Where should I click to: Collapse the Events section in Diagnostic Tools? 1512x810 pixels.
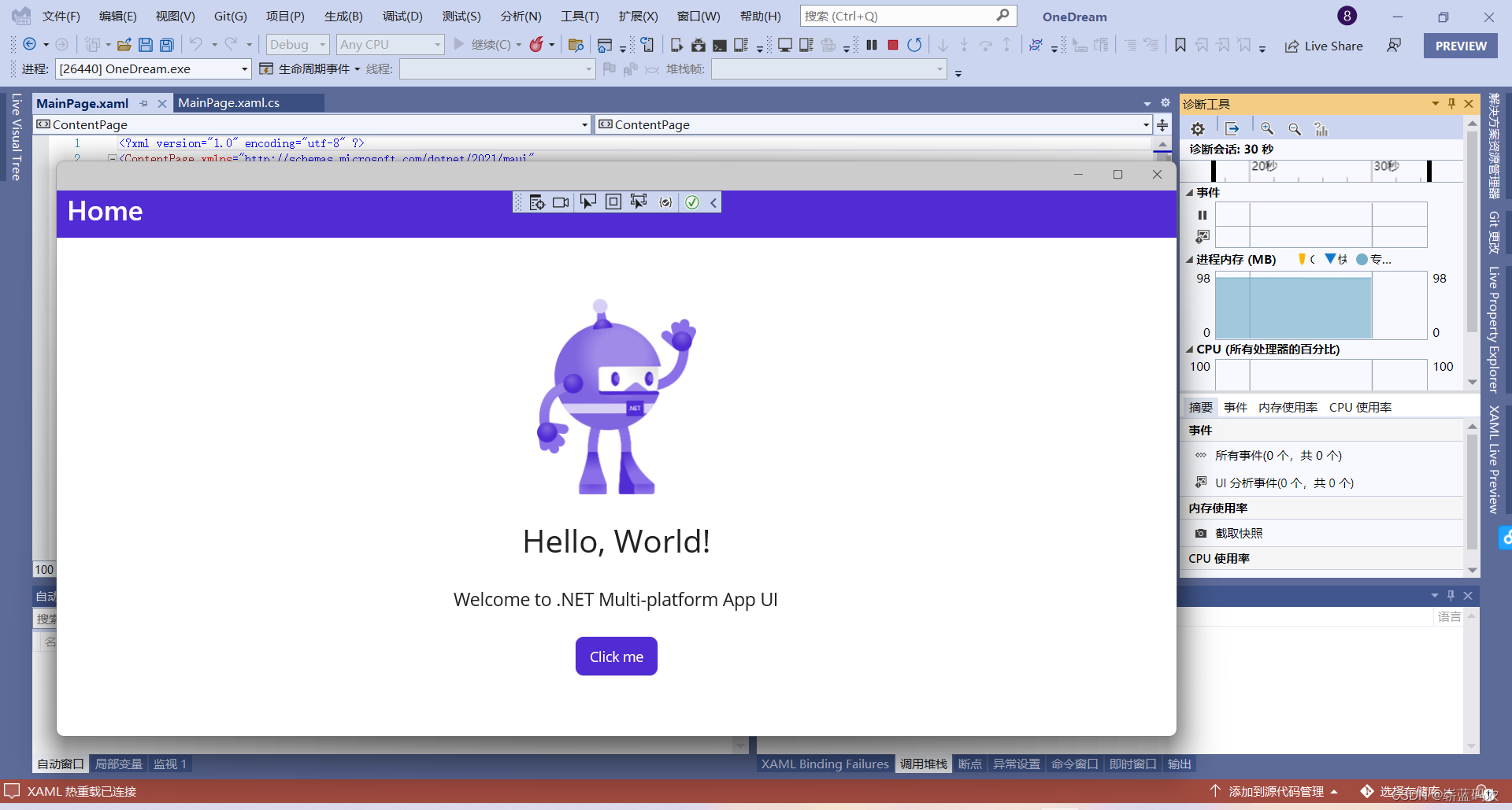coord(1190,193)
